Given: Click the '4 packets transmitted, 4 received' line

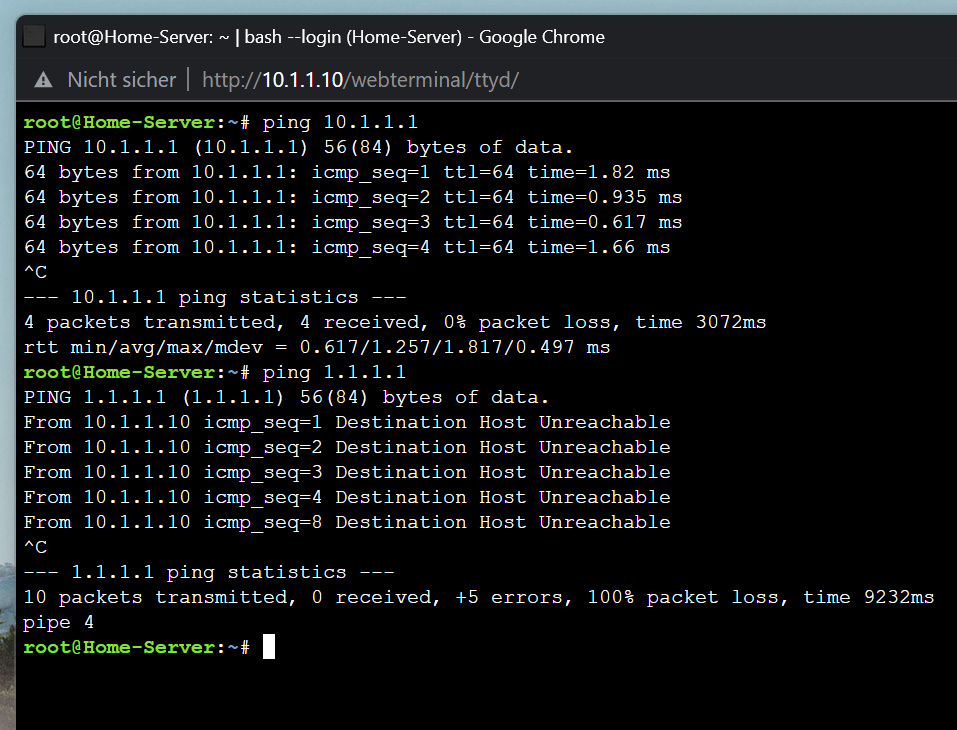Looking at the screenshot, I should tap(394, 322).
